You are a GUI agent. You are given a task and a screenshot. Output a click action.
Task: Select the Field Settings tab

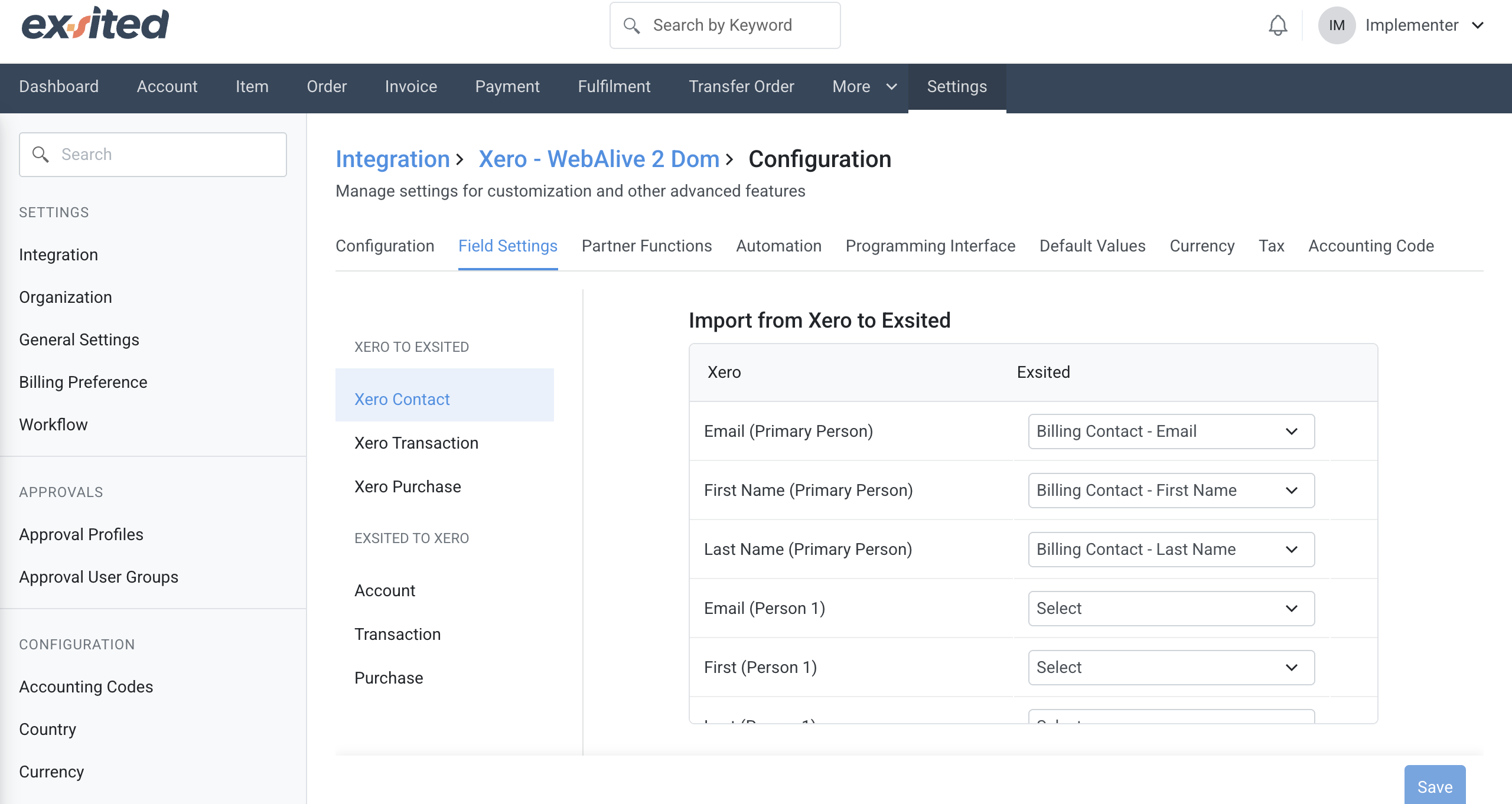coord(508,246)
